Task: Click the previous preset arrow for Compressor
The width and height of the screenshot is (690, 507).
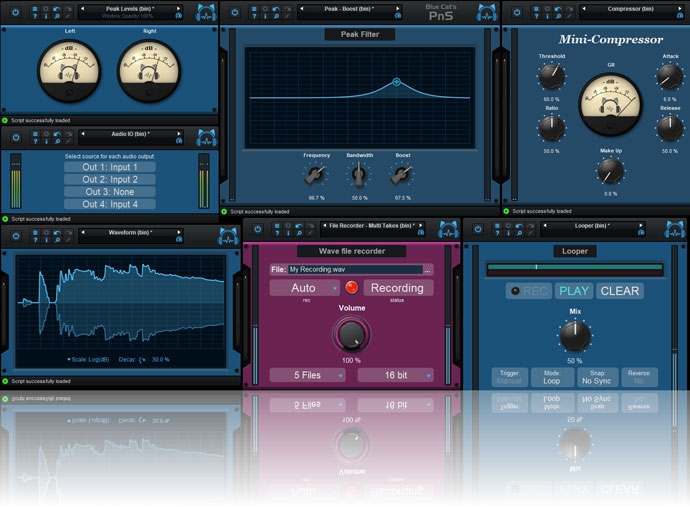Action: 581,9
